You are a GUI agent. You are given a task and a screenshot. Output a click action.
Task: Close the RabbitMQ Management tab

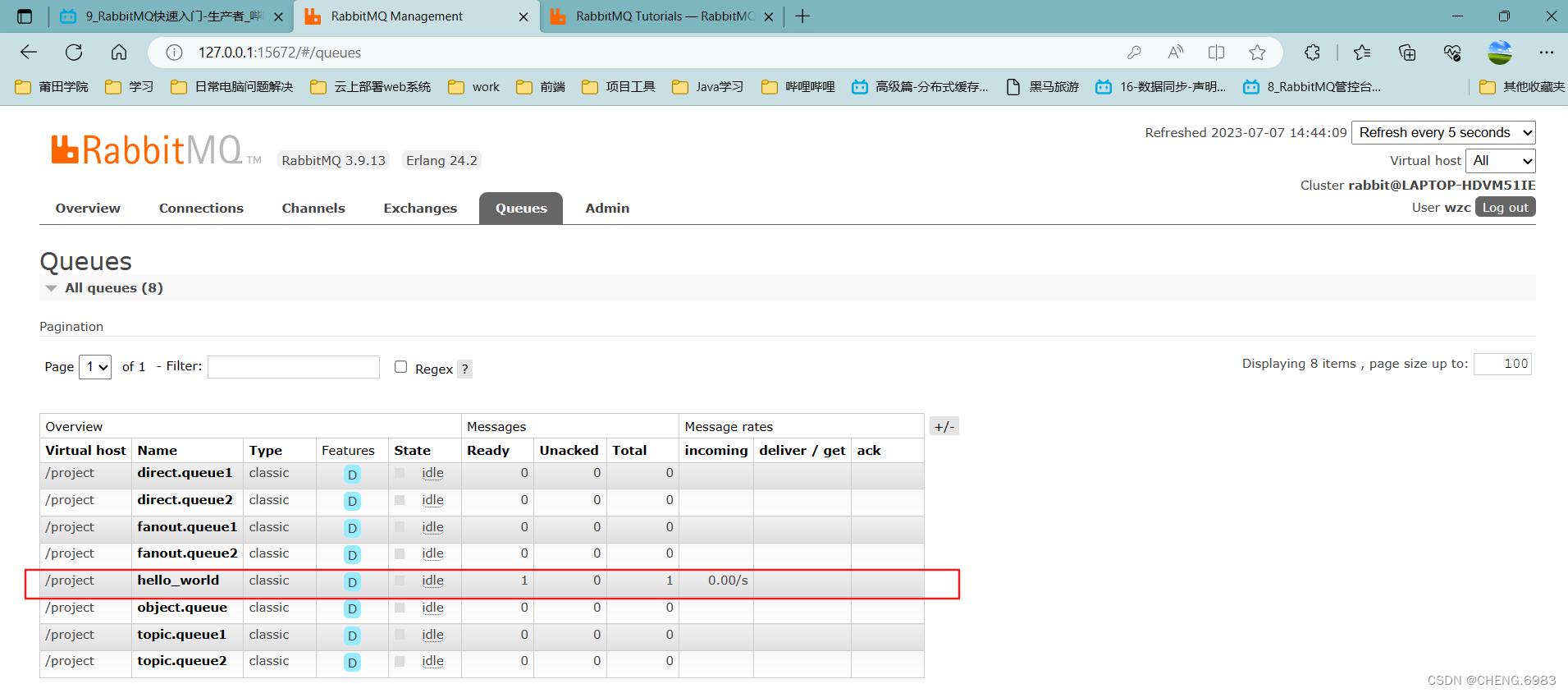pos(523,16)
